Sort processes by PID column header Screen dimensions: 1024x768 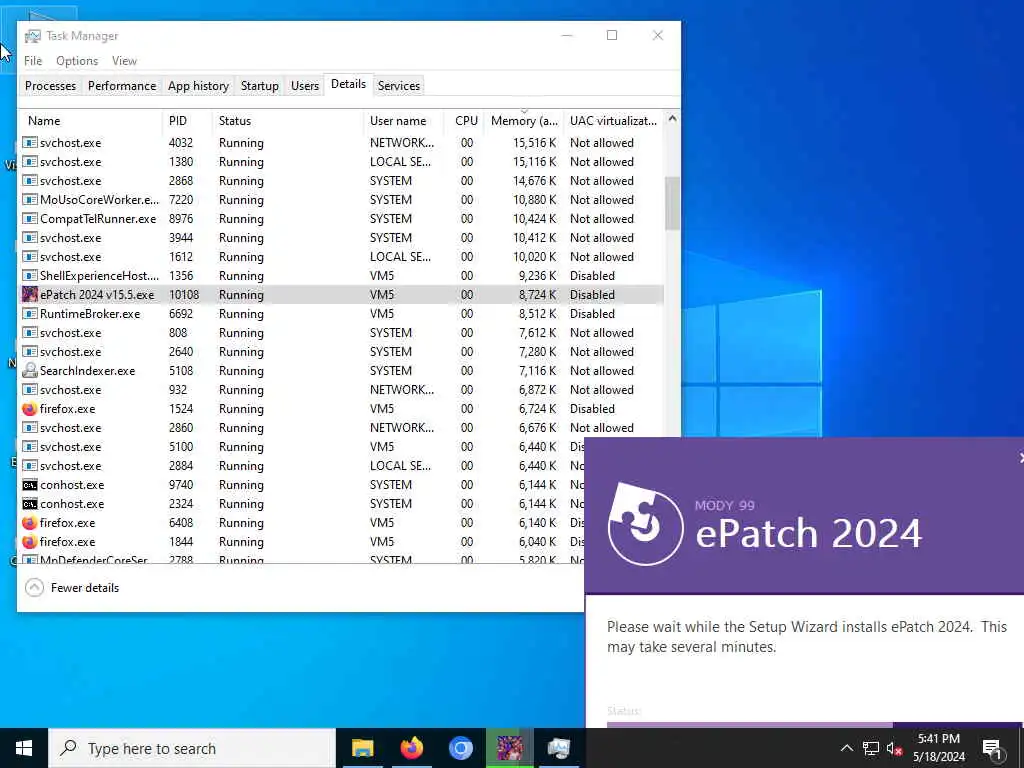coord(187,121)
